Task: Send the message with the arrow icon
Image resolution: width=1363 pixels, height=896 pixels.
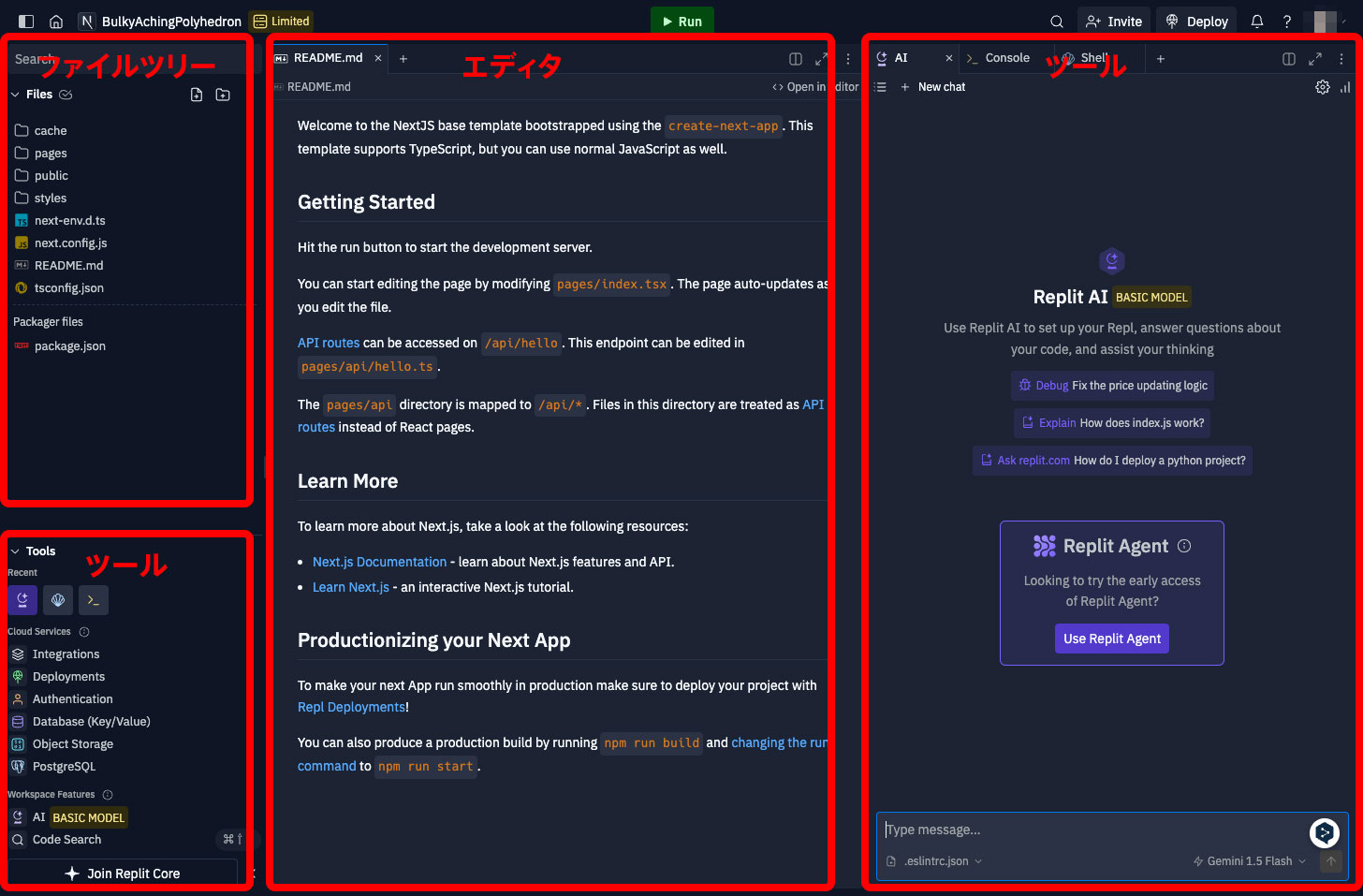Action: [1331, 861]
